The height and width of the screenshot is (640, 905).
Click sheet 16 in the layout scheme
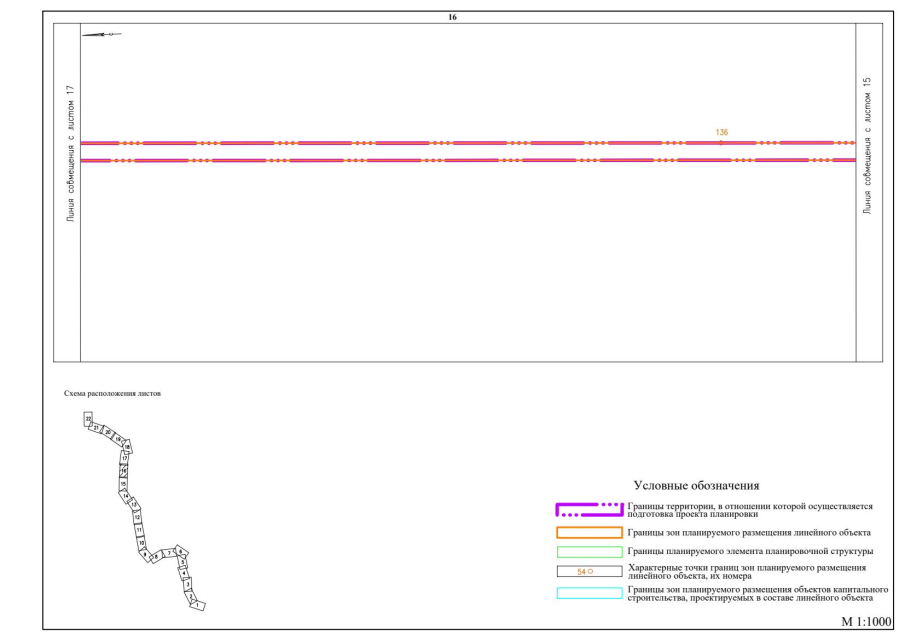click(x=124, y=472)
